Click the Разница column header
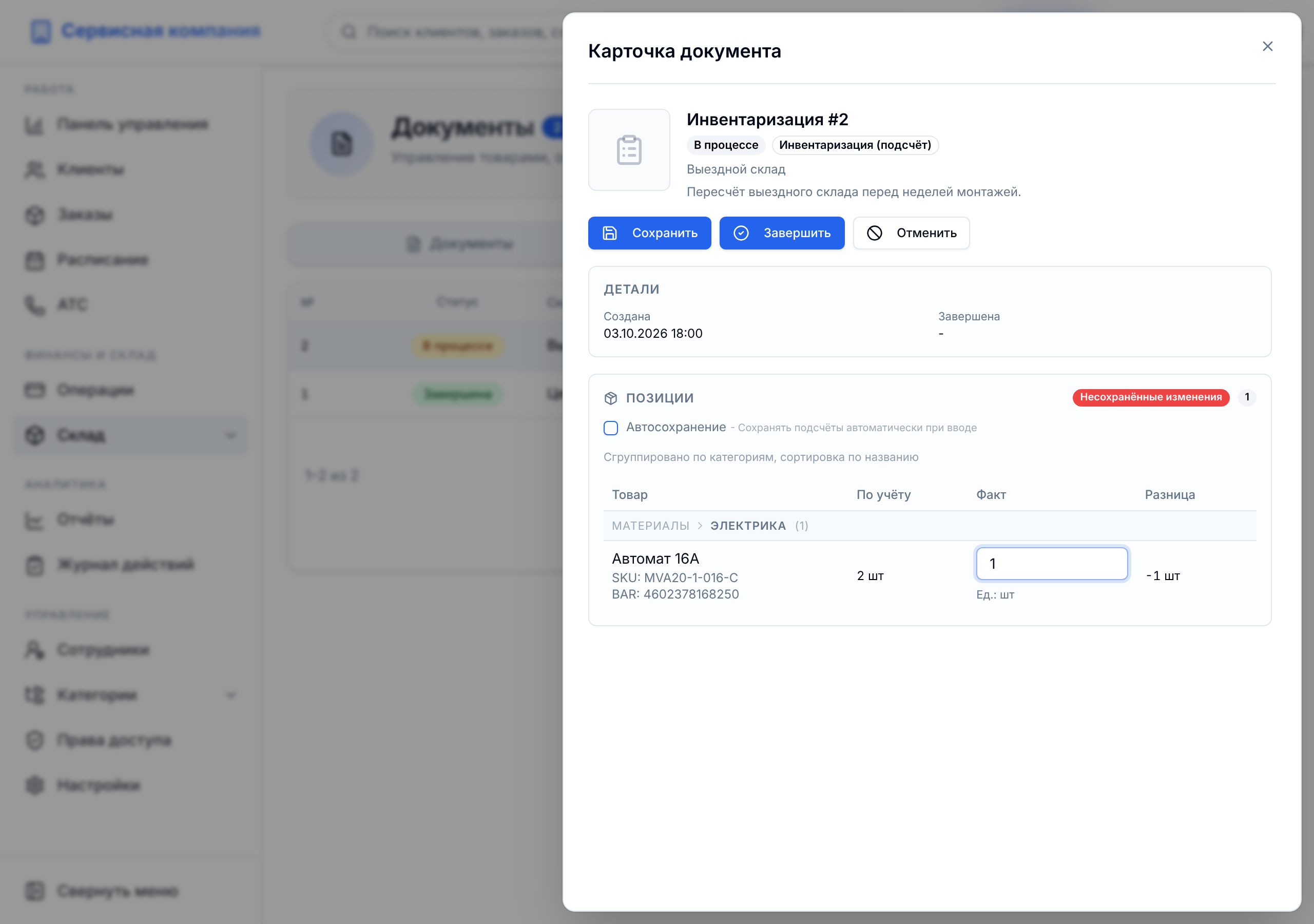This screenshot has width=1314, height=924. pyautogui.click(x=1170, y=495)
